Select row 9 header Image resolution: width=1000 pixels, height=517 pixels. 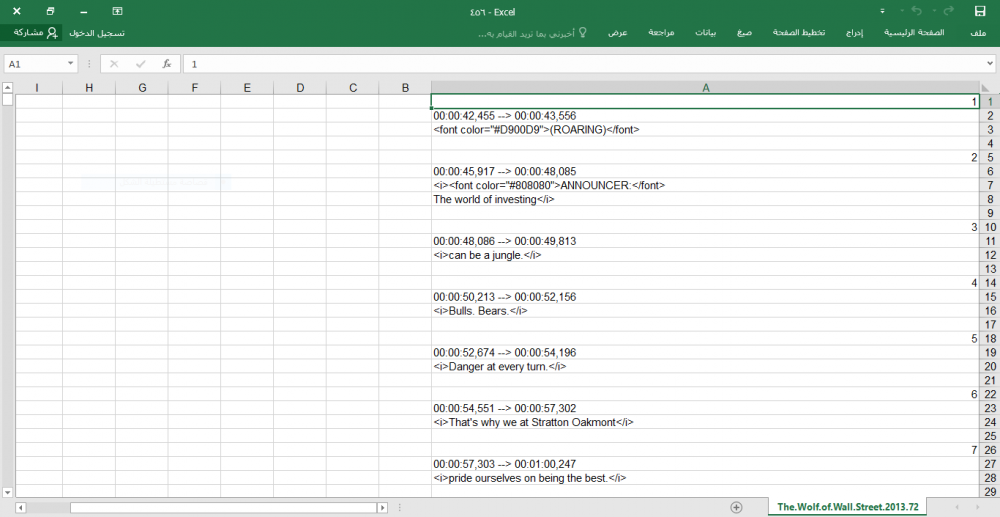coord(990,213)
